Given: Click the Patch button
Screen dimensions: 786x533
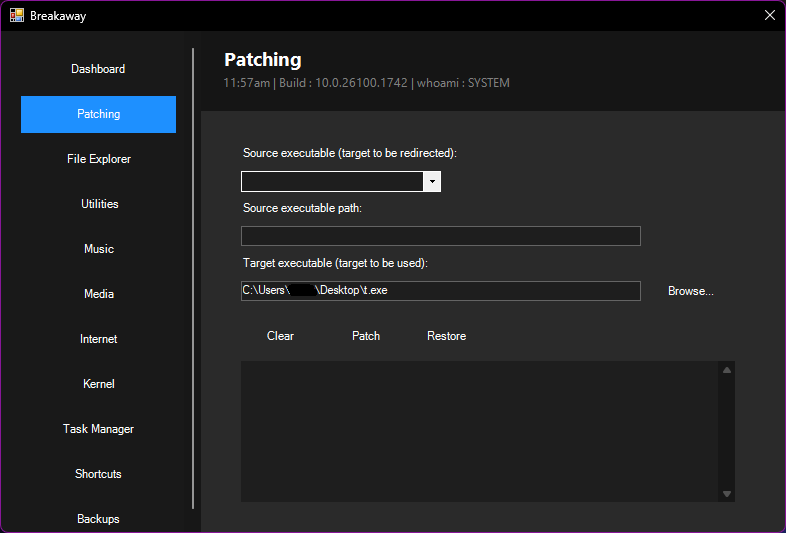Looking at the screenshot, I should (366, 336).
